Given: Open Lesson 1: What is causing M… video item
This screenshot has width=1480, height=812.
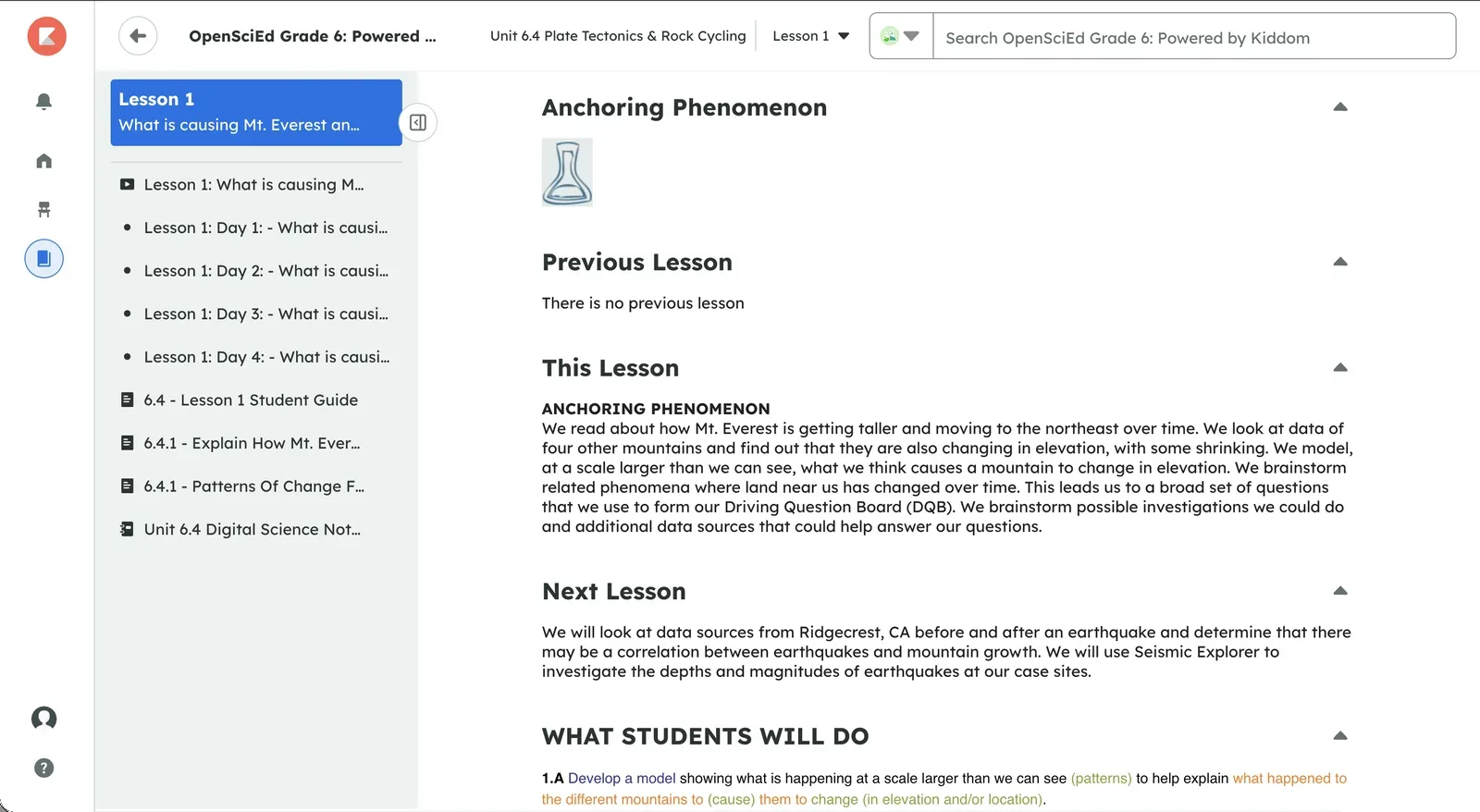Looking at the screenshot, I should 255,185.
